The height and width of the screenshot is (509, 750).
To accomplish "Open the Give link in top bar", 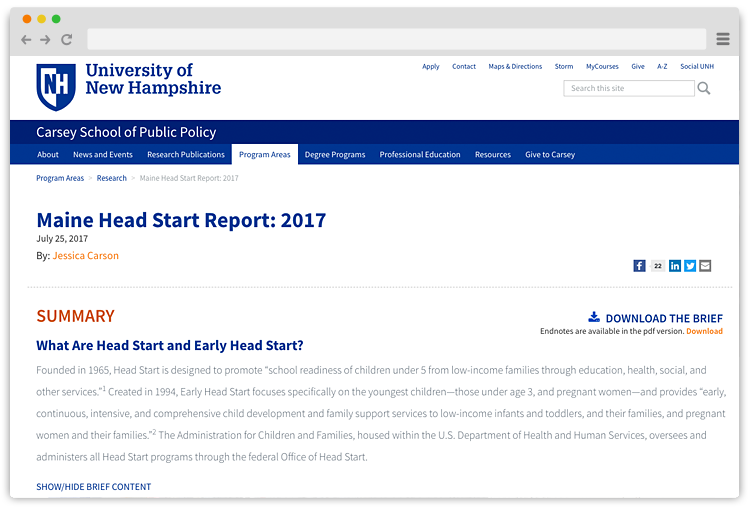I will pos(638,66).
